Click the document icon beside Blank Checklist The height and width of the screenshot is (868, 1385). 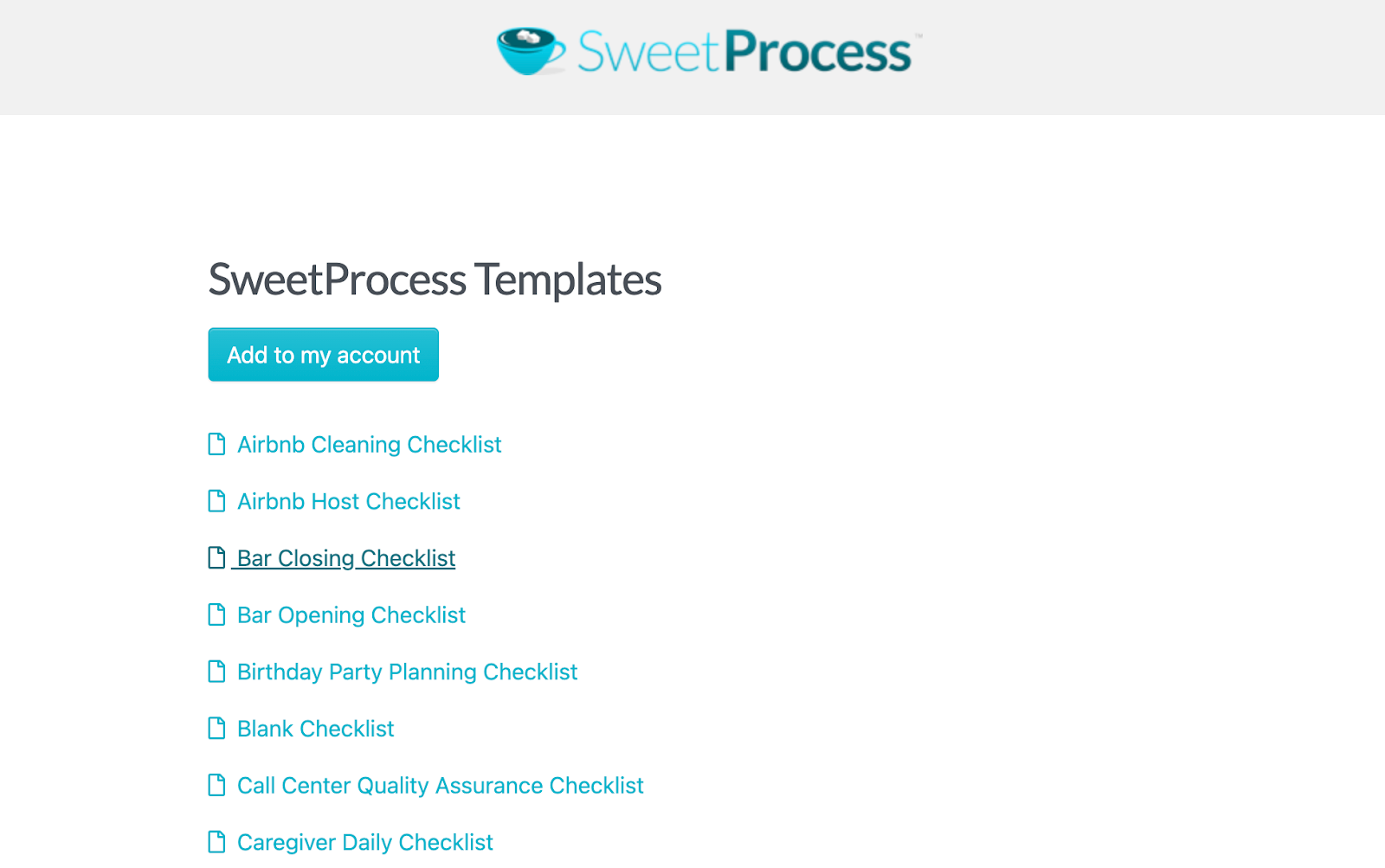point(216,728)
